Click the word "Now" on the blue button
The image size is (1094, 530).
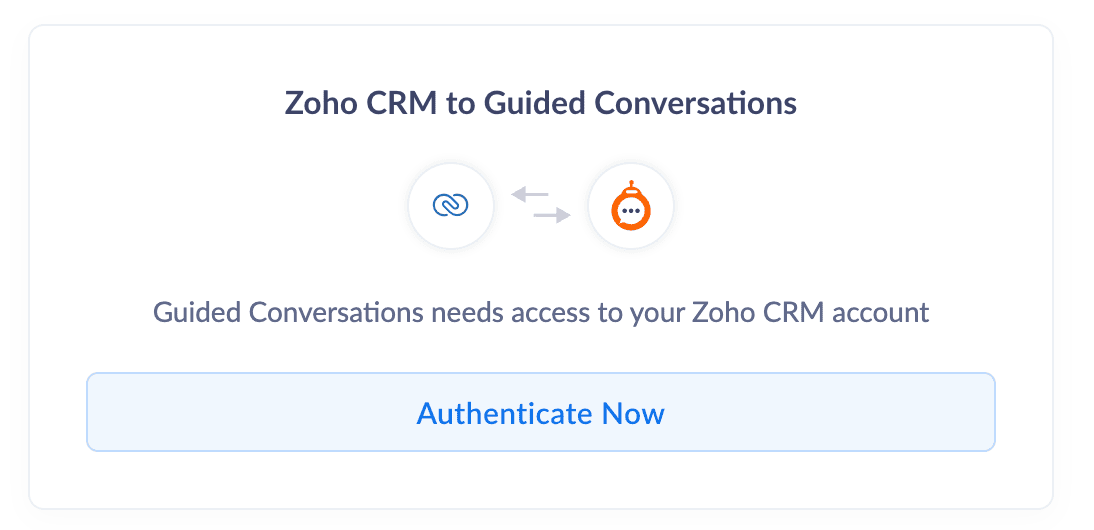[x=633, y=413]
